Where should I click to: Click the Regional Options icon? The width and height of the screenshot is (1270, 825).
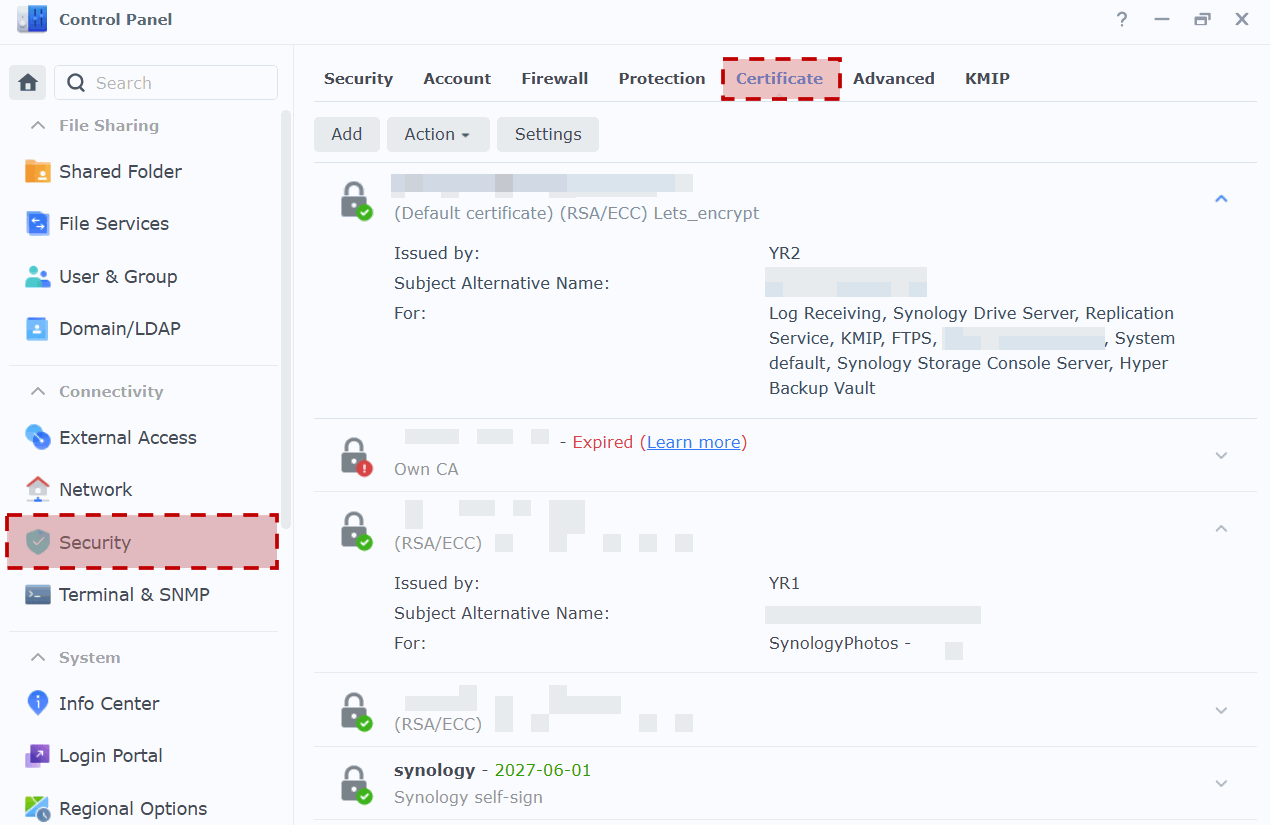[x=37, y=808]
